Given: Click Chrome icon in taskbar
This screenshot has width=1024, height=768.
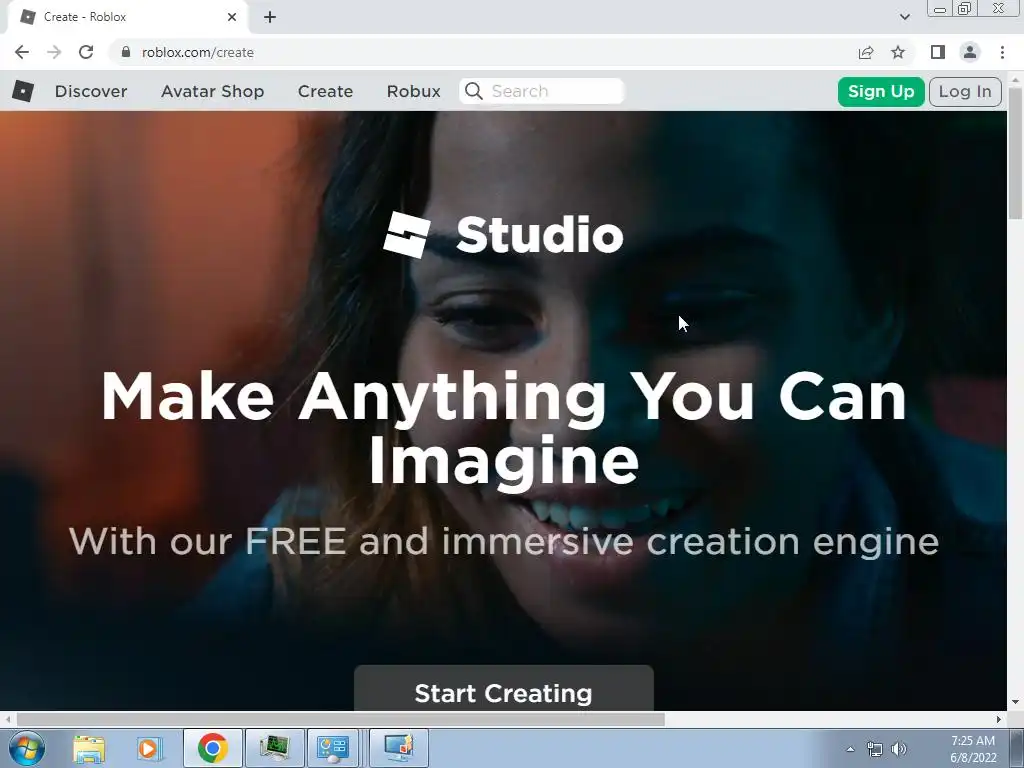Looking at the screenshot, I should click(x=212, y=748).
